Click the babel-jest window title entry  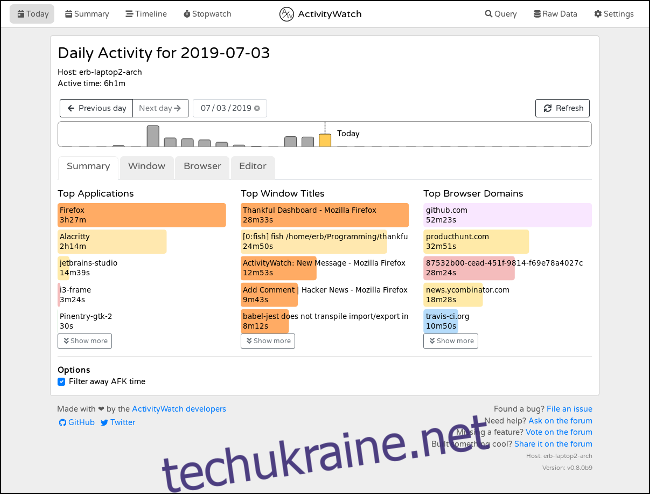pyautogui.click(x=325, y=321)
